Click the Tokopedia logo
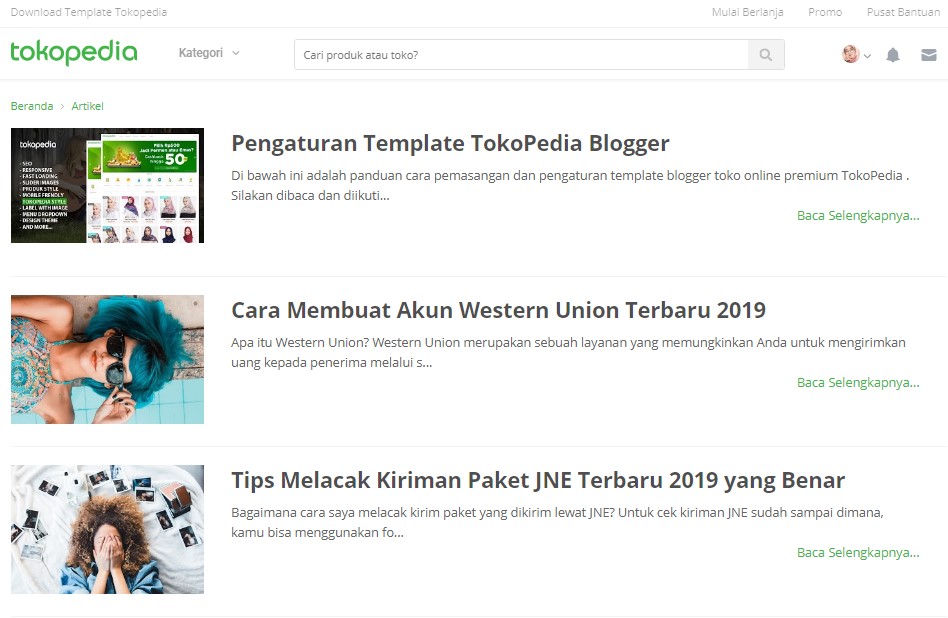Screen dimensions: 948x618 pyautogui.click(x=73, y=51)
